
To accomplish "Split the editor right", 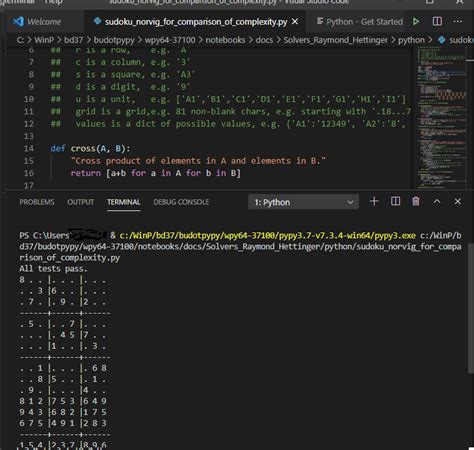I will (x=437, y=22).
